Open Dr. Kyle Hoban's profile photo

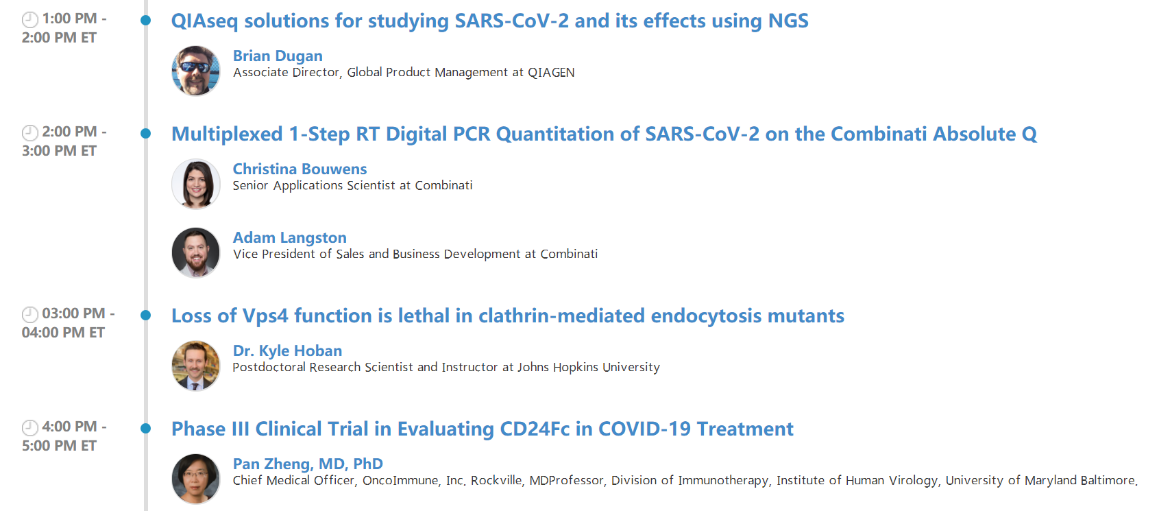[x=196, y=365]
